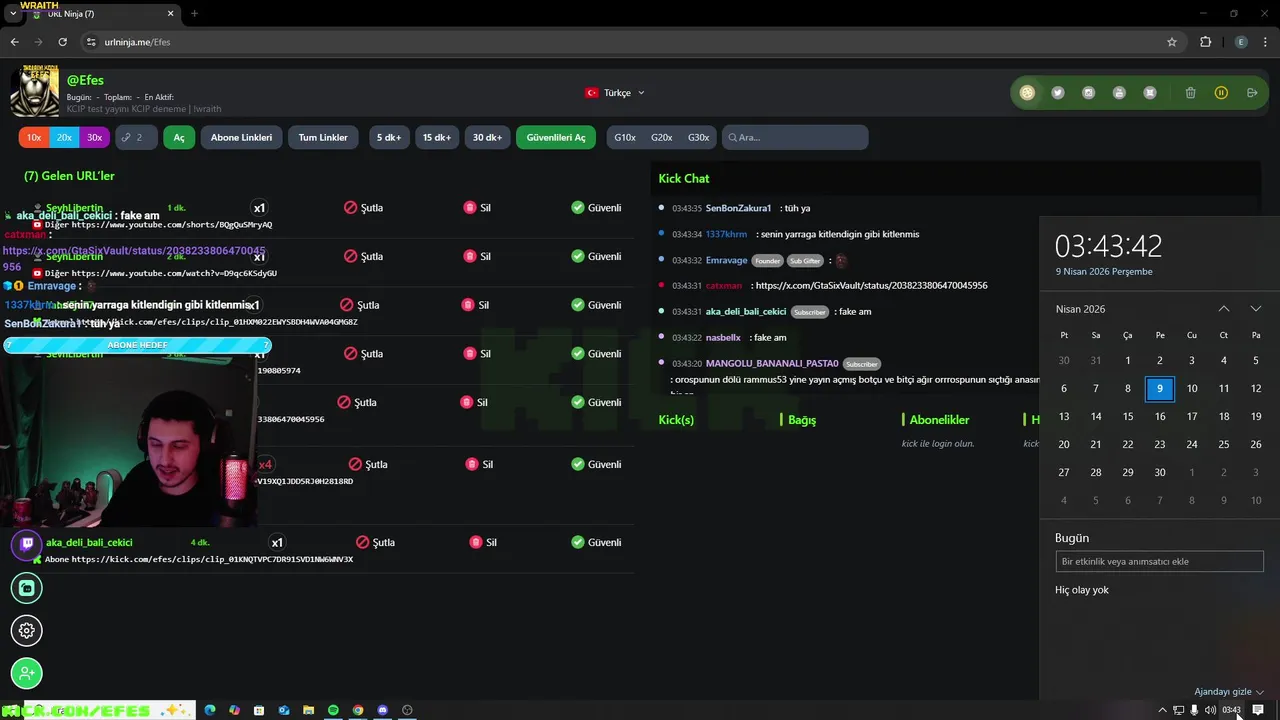Select day 16 in the calendar

click(1160, 416)
